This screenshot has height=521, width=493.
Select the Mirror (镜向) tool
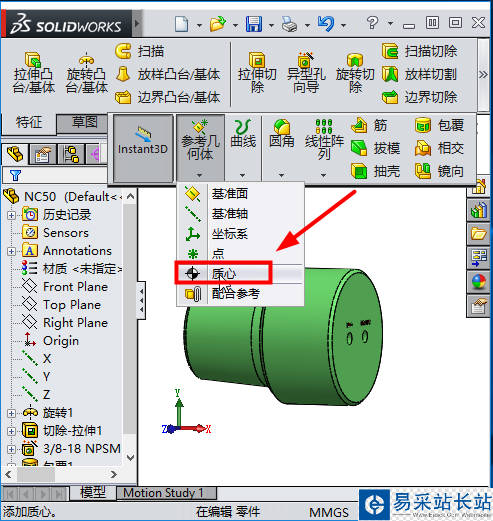[439, 171]
